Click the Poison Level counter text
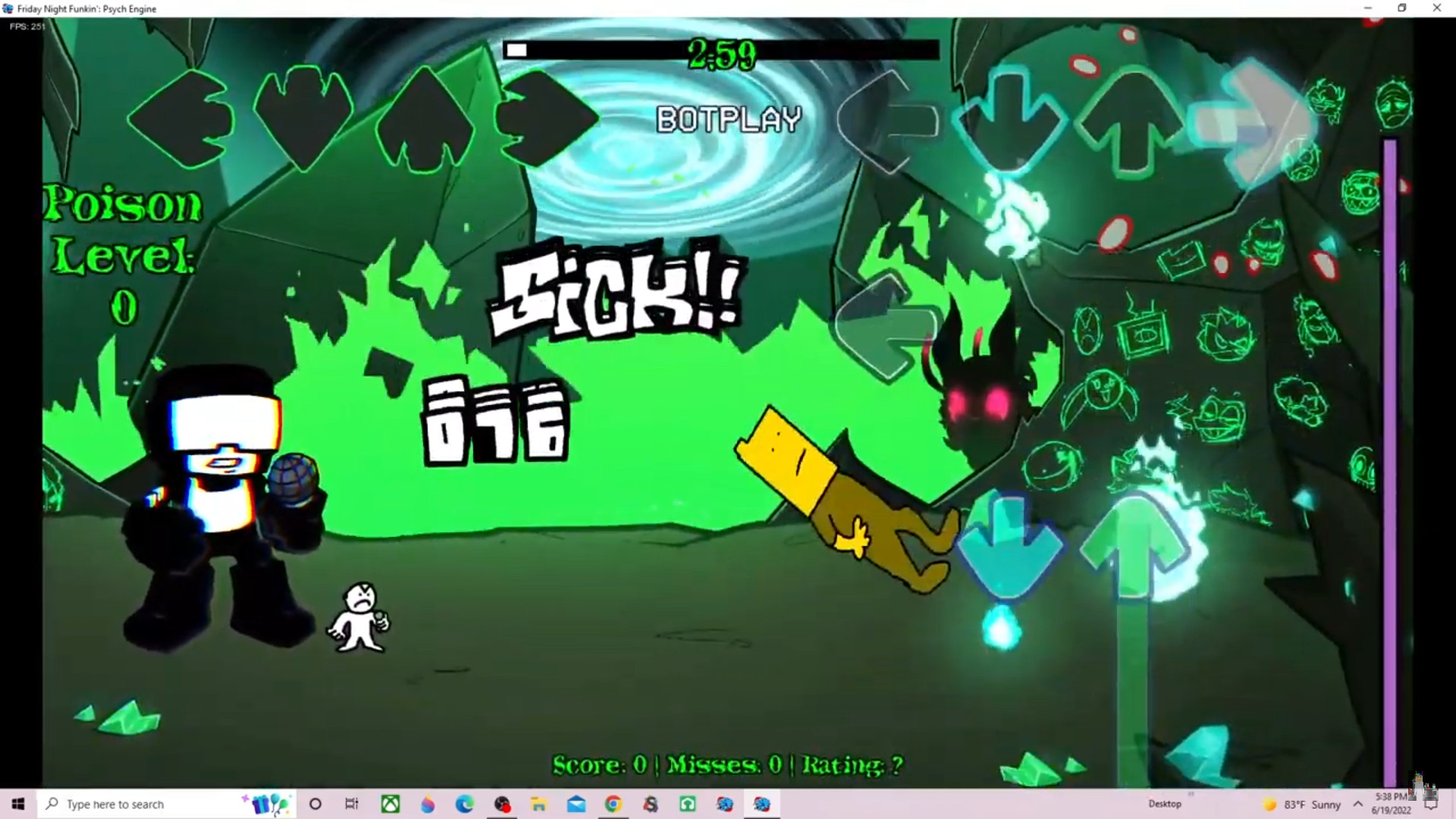Viewport: 1456px width, 819px height. pos(123,256)
